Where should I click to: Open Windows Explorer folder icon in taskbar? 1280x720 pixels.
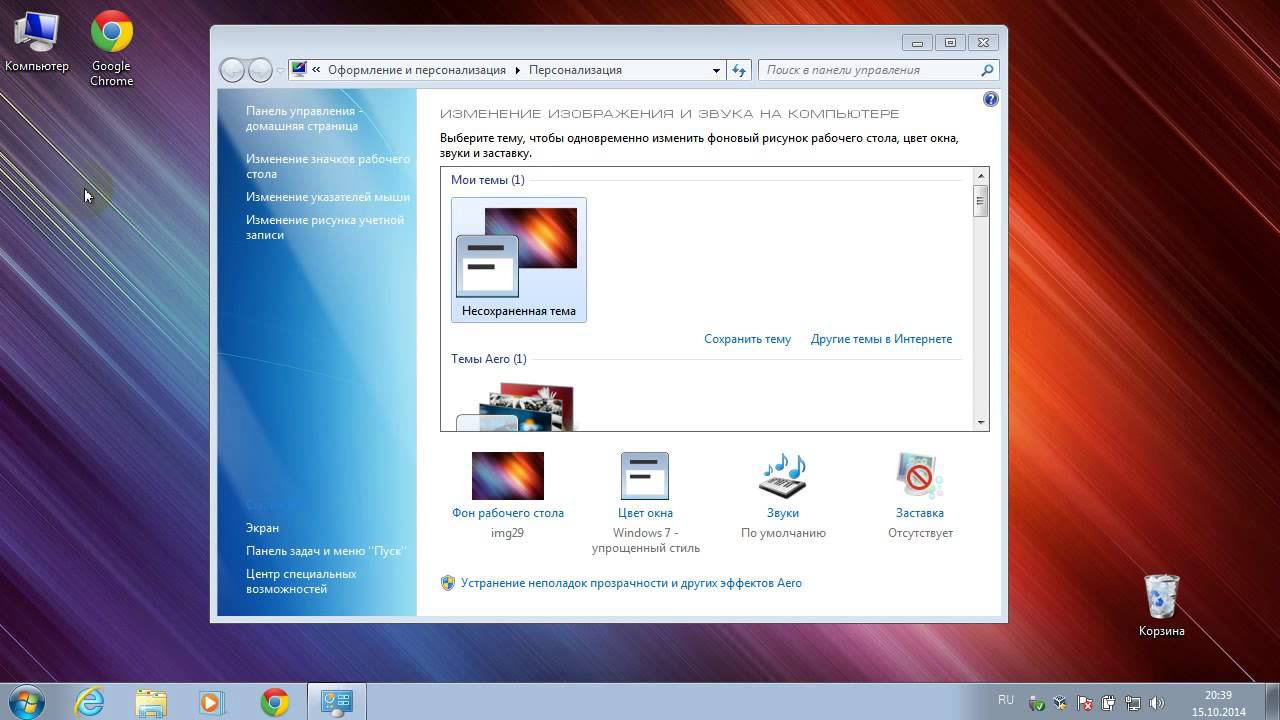coord(151,702)
